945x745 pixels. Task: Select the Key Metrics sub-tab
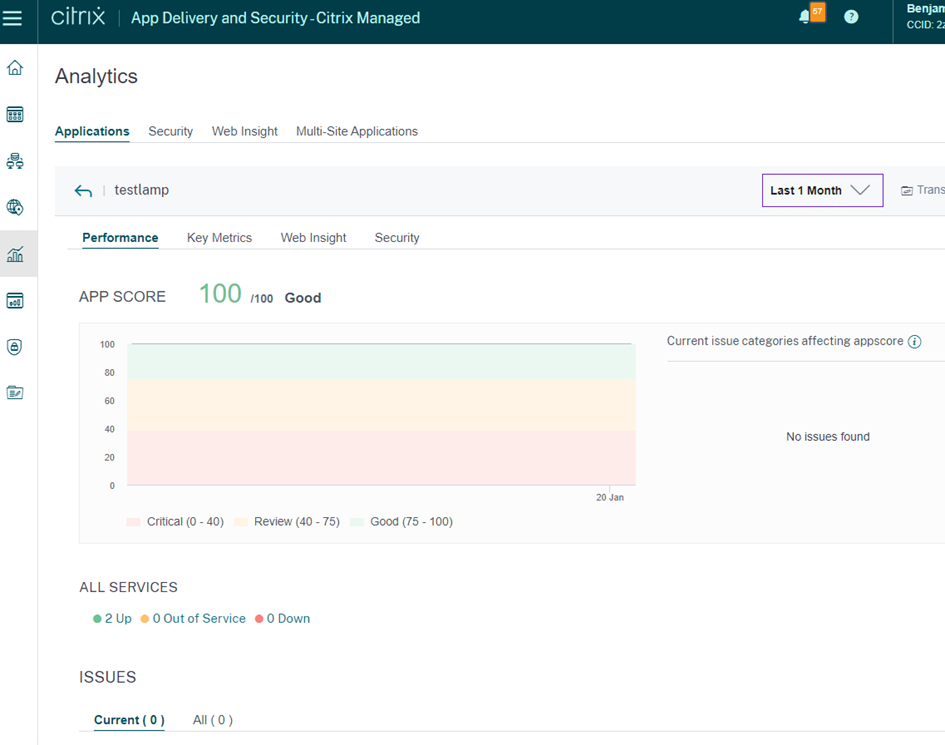coord(219,237)
